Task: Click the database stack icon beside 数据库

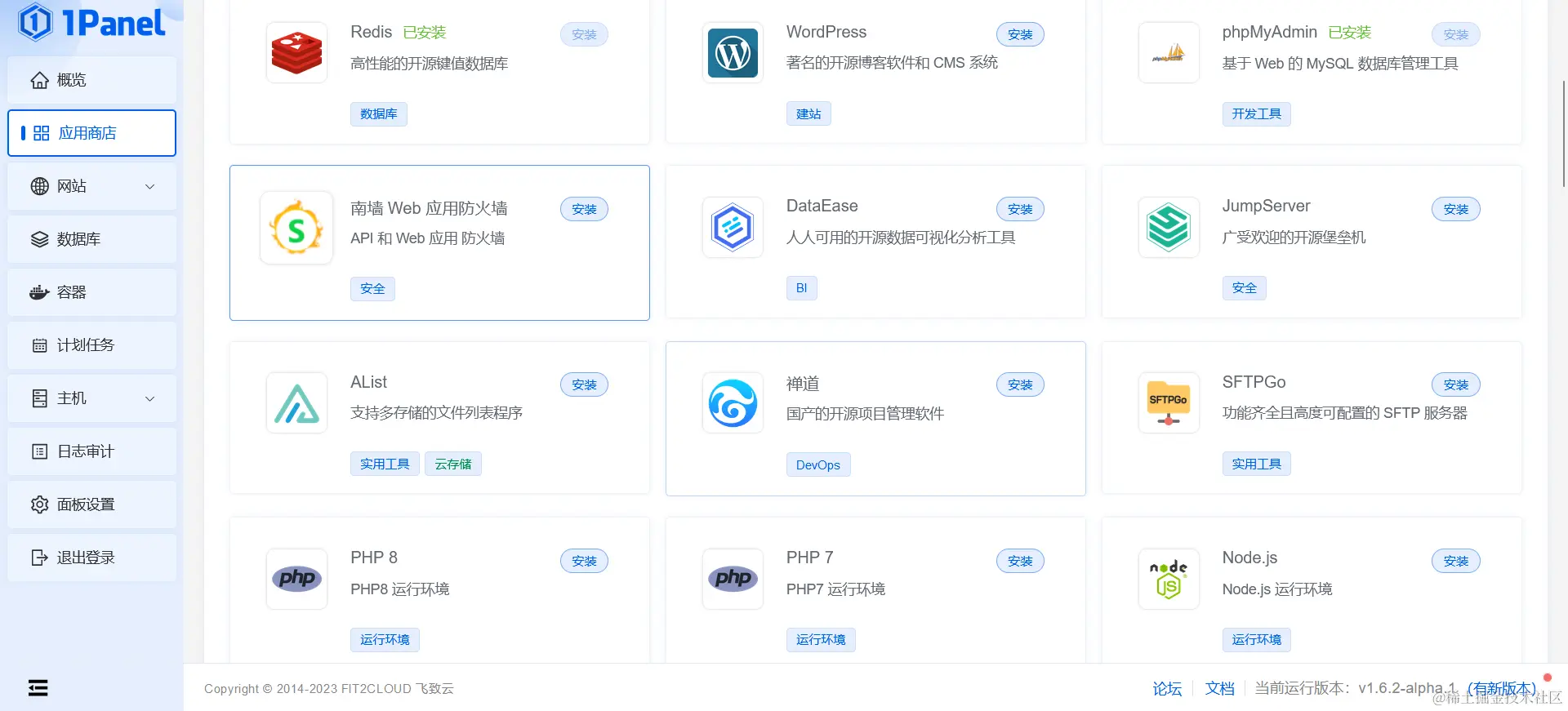Action: coord(39,239)
